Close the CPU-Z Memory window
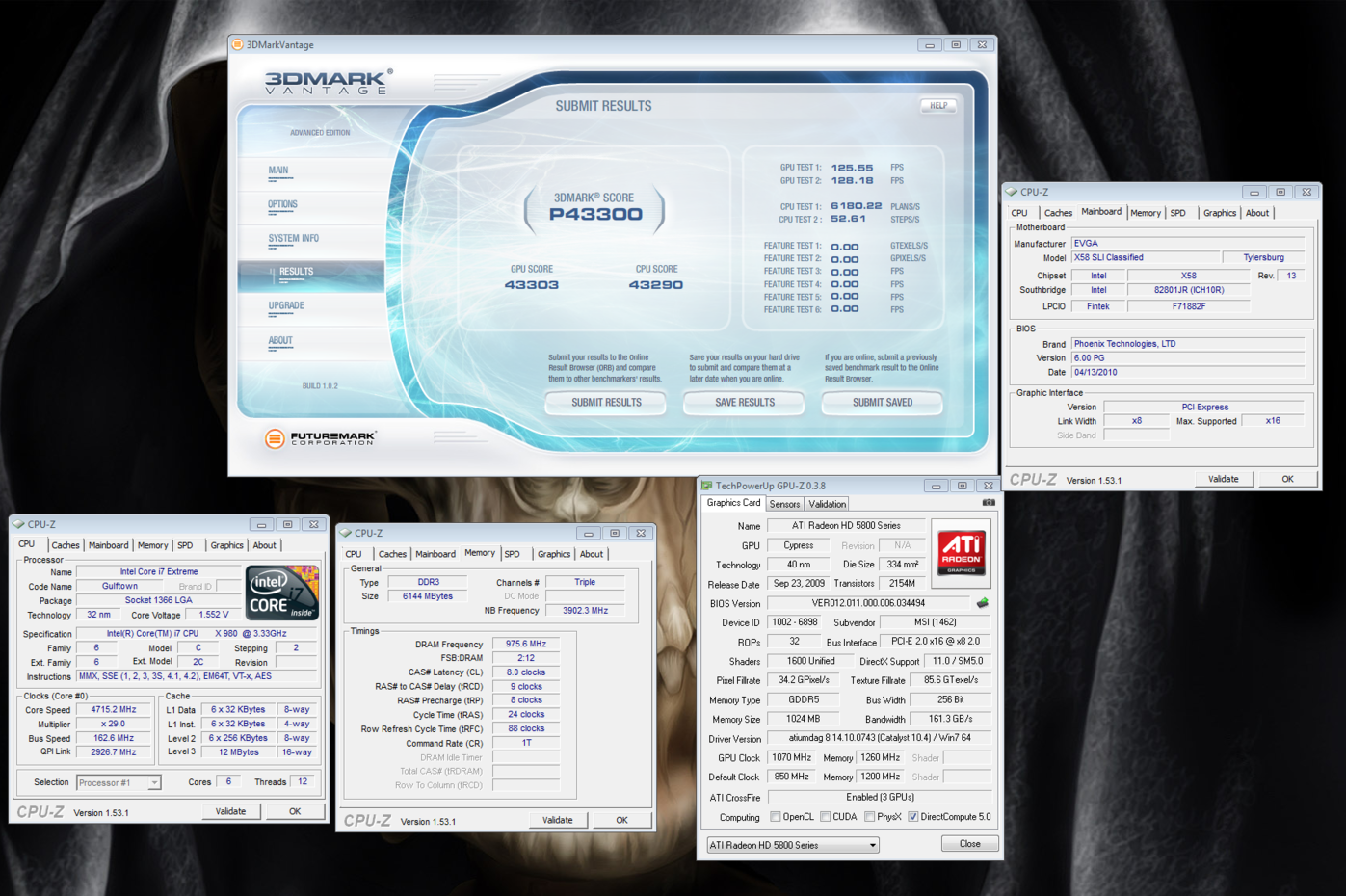 (641, 533)
